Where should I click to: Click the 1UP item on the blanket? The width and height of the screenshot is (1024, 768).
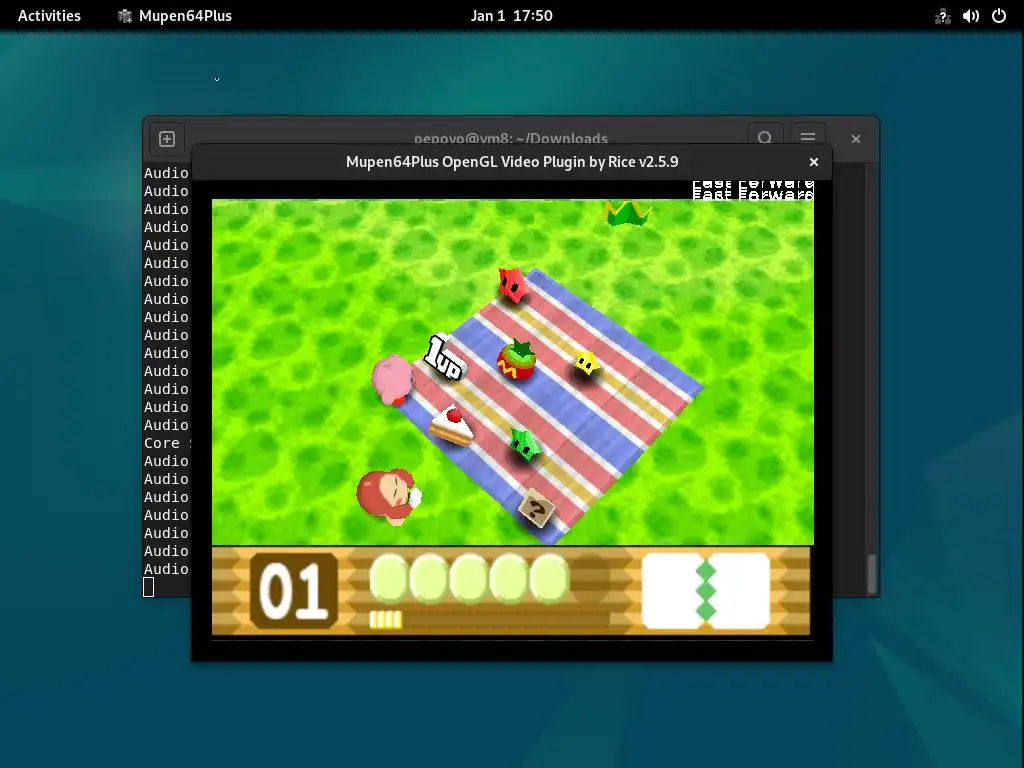point(444,357)
